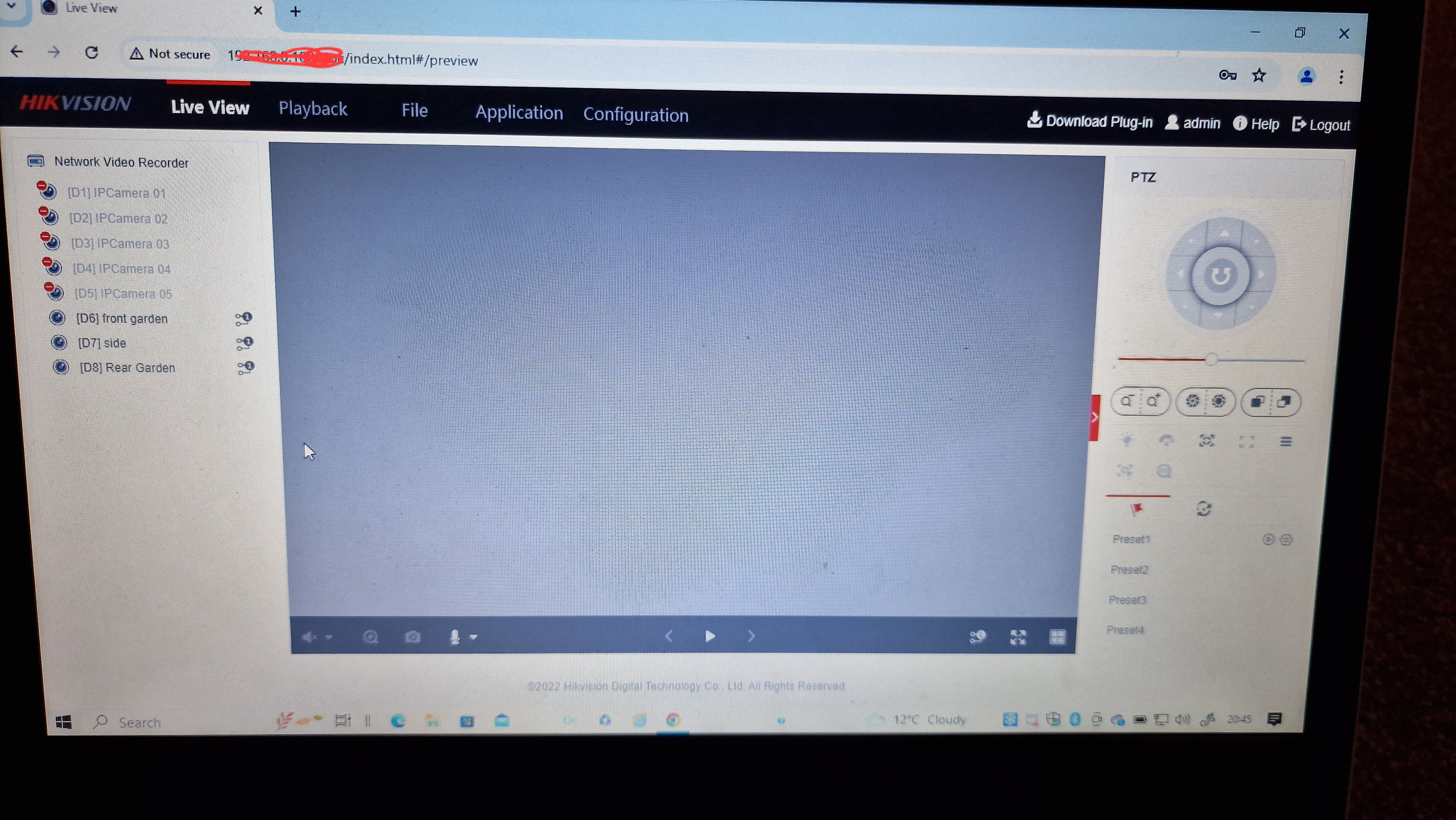The width and height of the screenshot is (1456, 820).
Task: Toggle stream type for D8 Rear Garden
Action: pyautogui.click(x=246, y=368)
